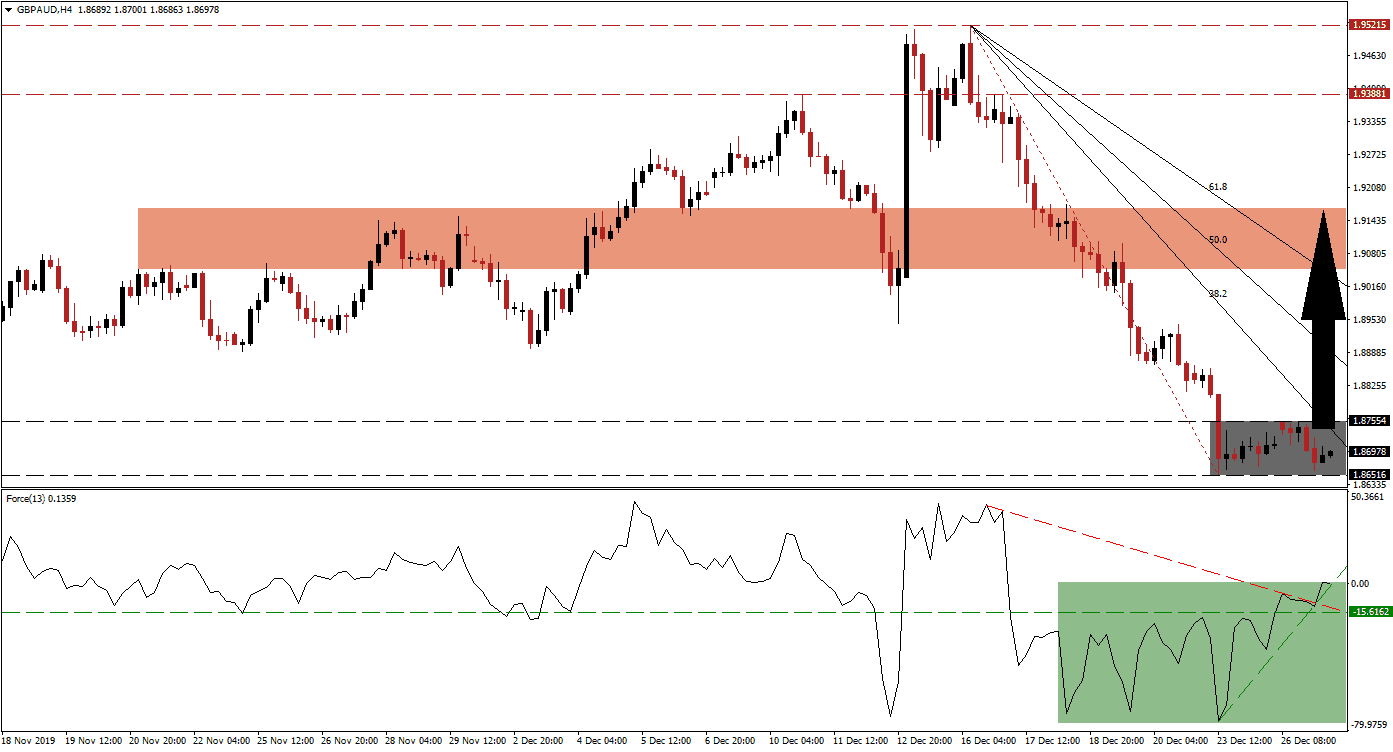
Task: Click the 18 Nov 2019 axis date label
Action: pos(30,740)
